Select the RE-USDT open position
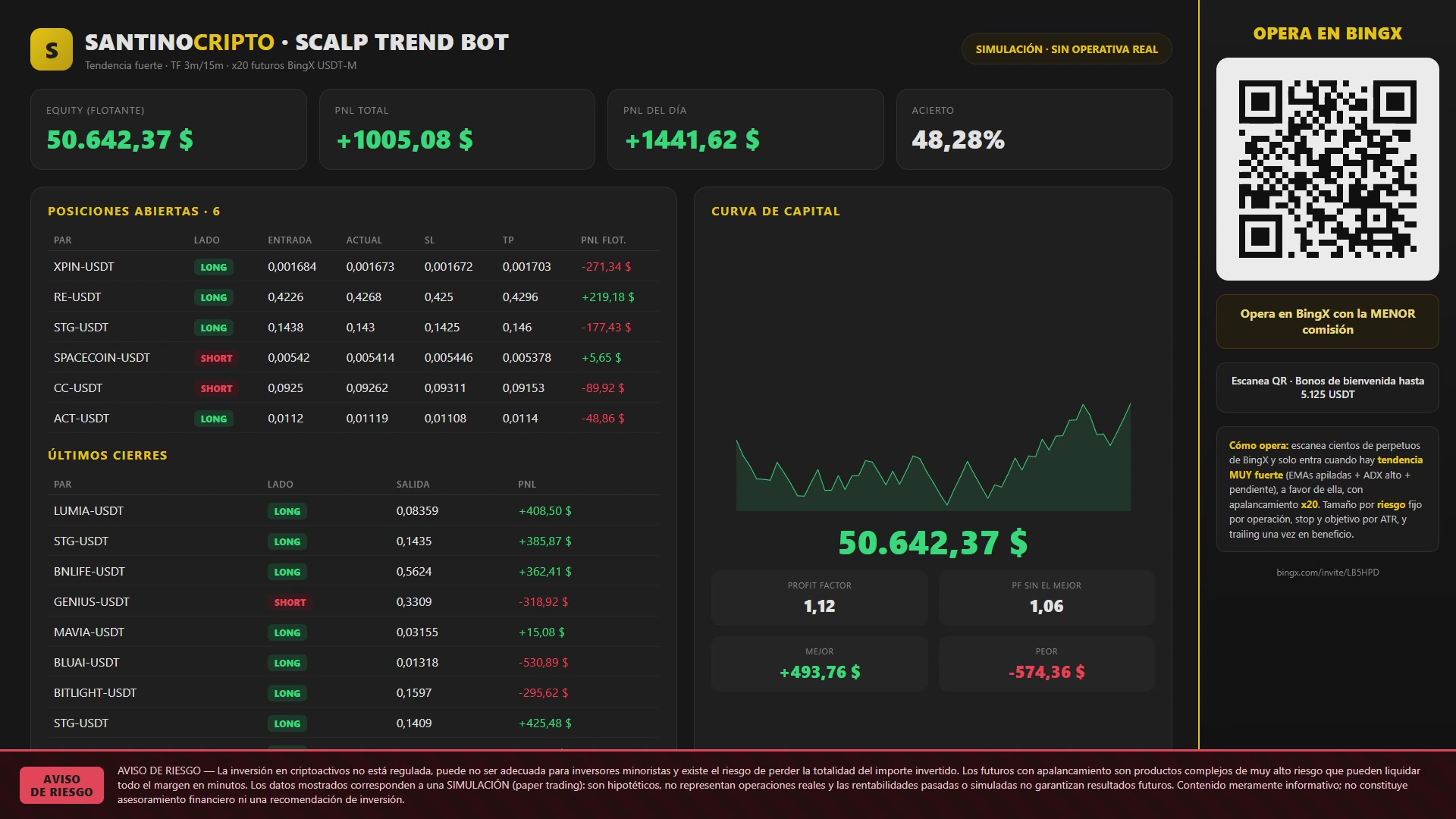 pos(353,297)
